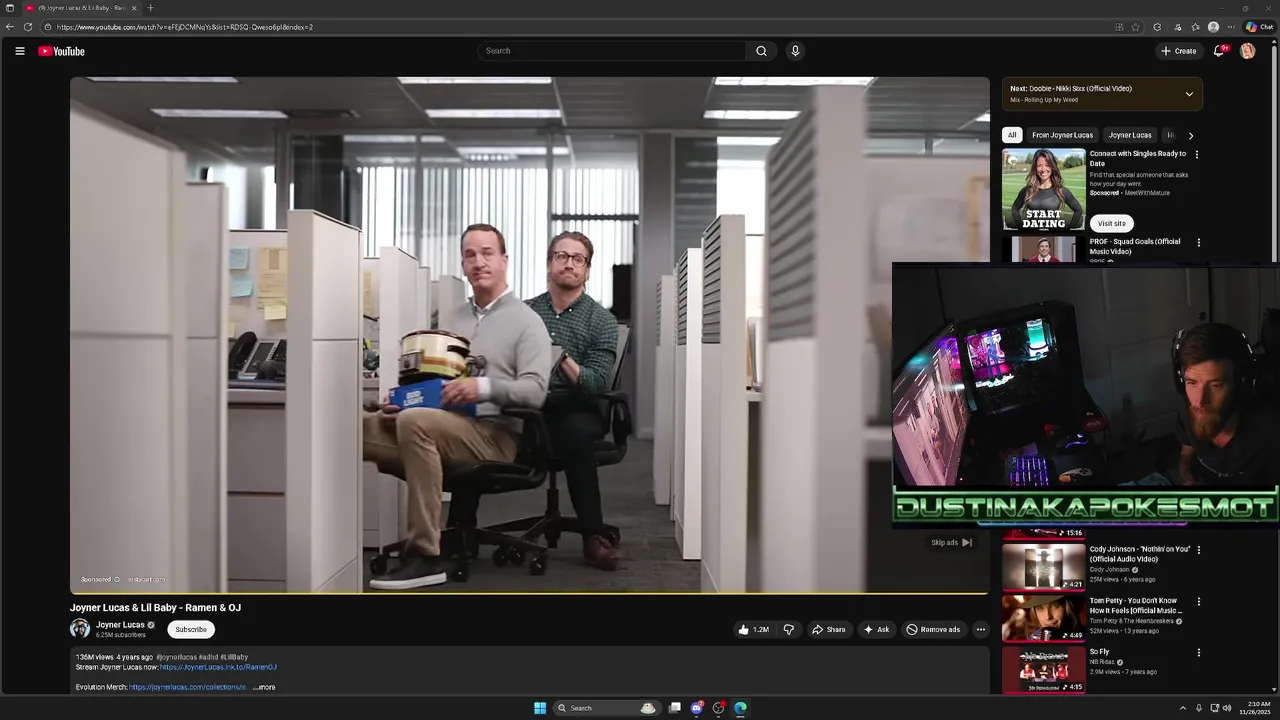The image size is (1280, 720).
Task: Click the search magnifier button
Action: [x=761, y=51]
